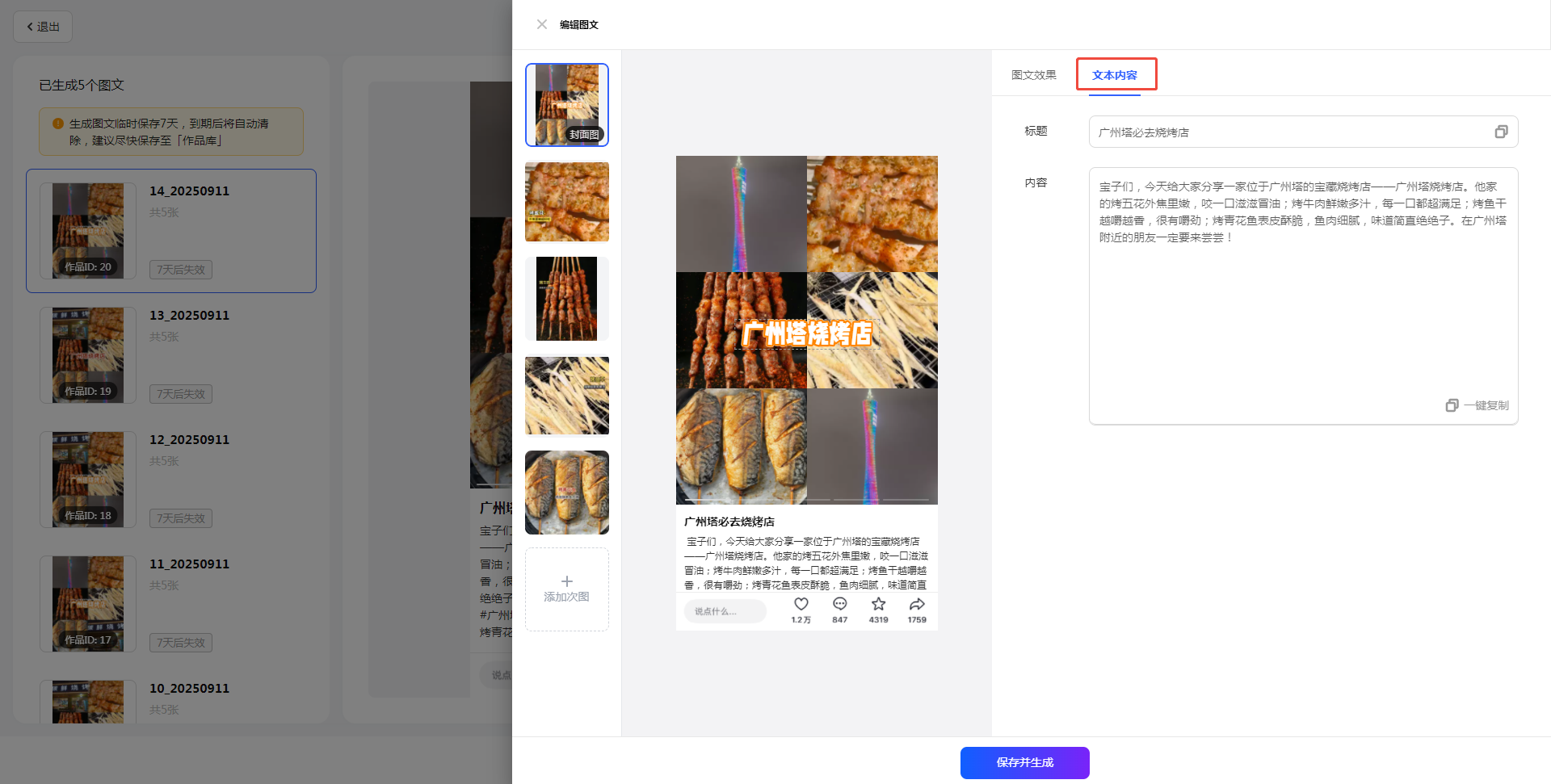Click the 1.2万 like count in preview
Viewport: 1551px width, 784px height.
[x=801, y=620]
